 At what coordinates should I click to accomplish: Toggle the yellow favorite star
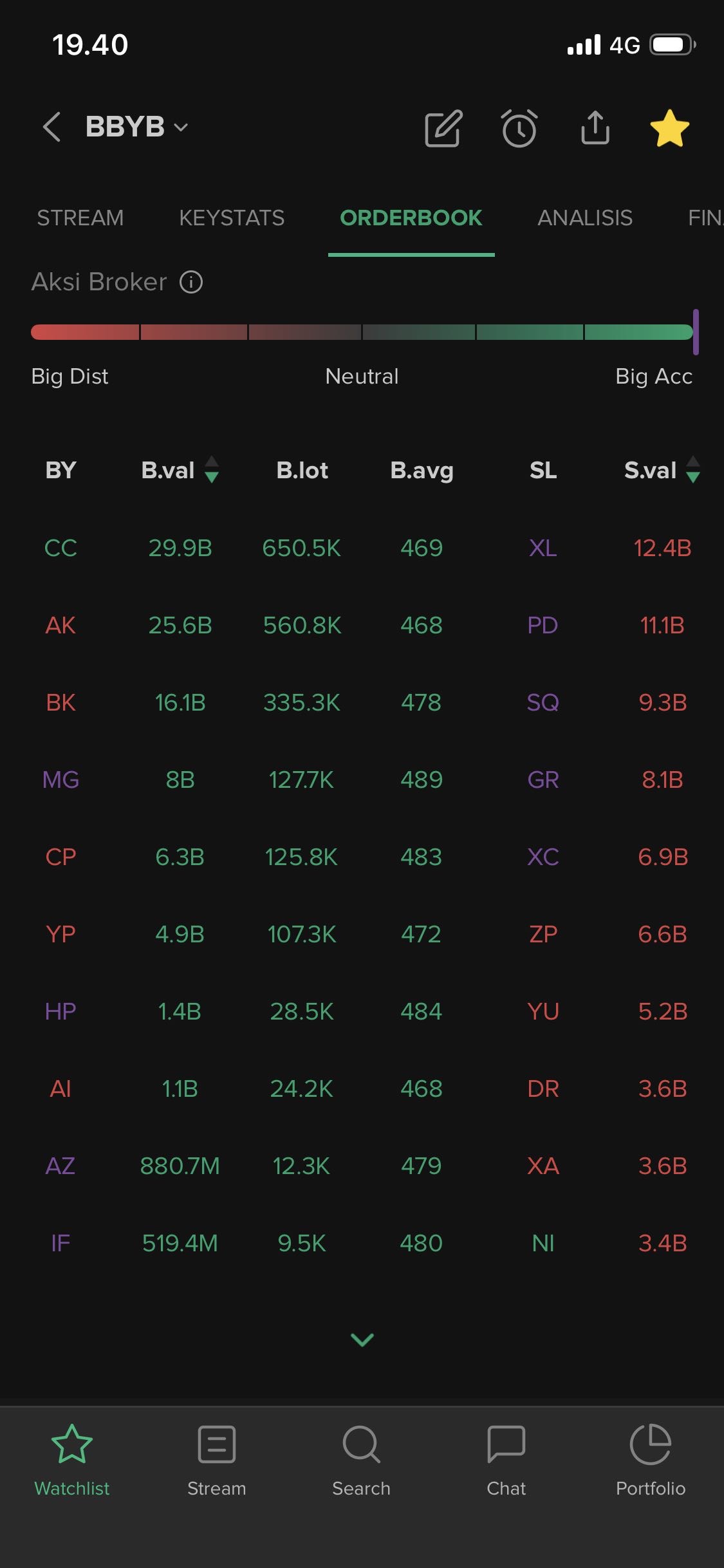669,128
